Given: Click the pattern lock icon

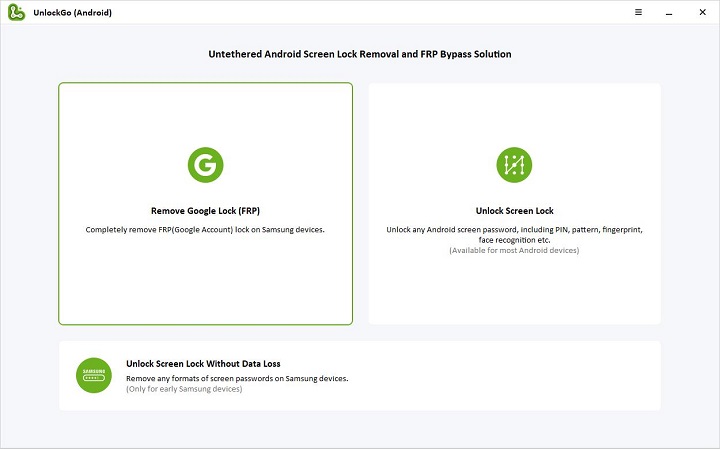Looking at the screenshot, I should (514, 165).
